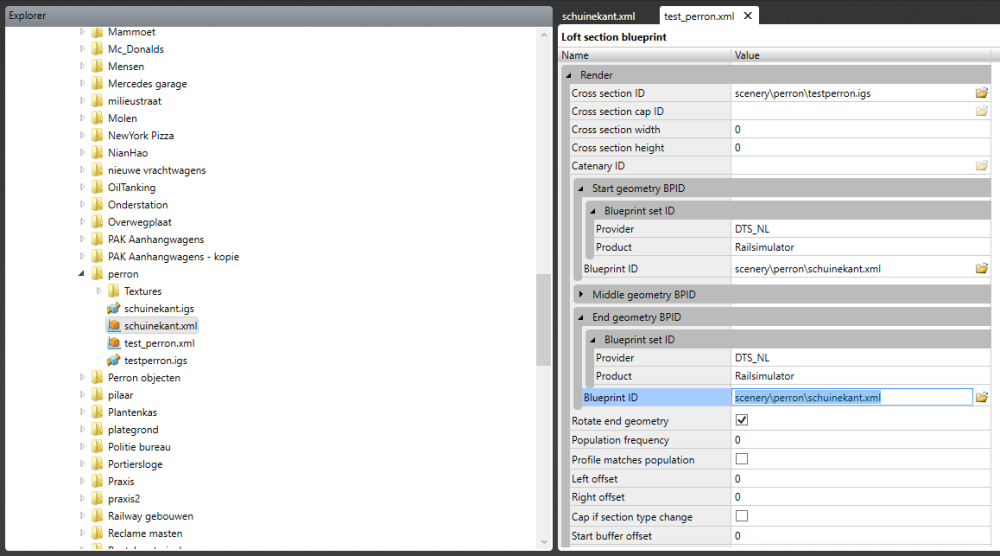The height and width of the screenshot is (556, 1000).
Task: Click browse folder icon for Cross section ID
Action: click(x=982, y=93)
